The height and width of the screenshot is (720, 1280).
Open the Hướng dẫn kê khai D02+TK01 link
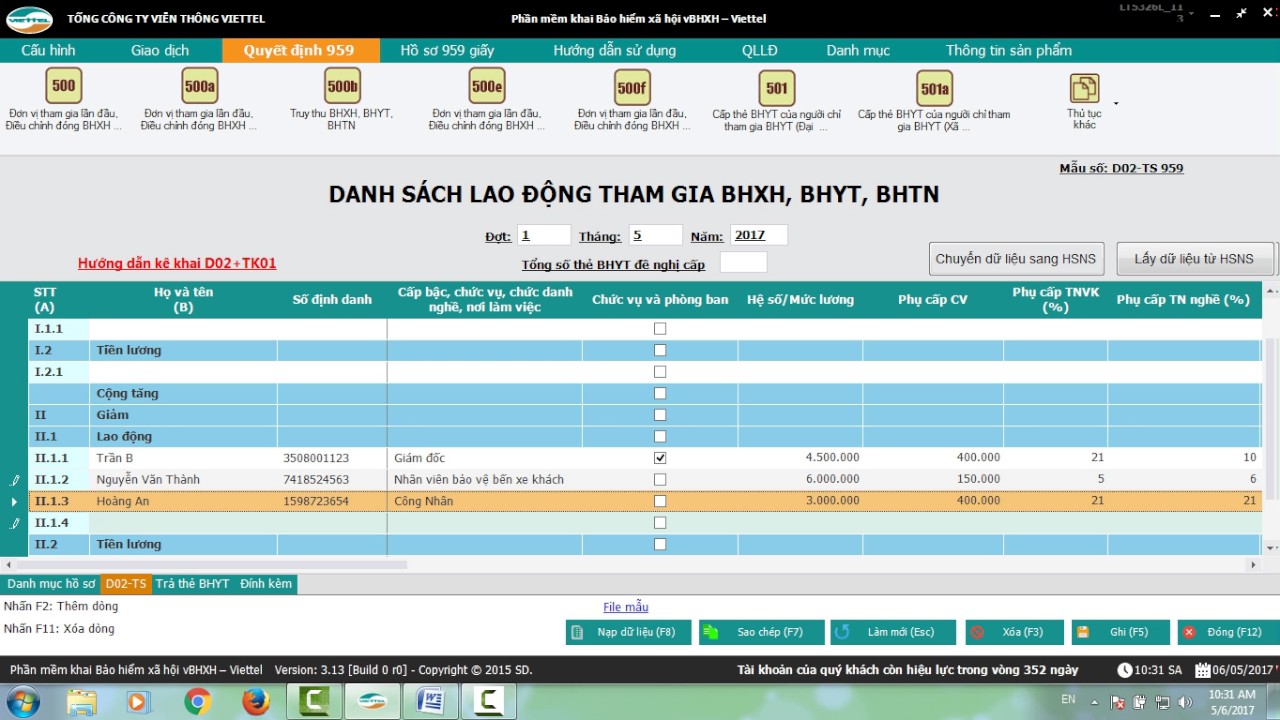(177, 264)
